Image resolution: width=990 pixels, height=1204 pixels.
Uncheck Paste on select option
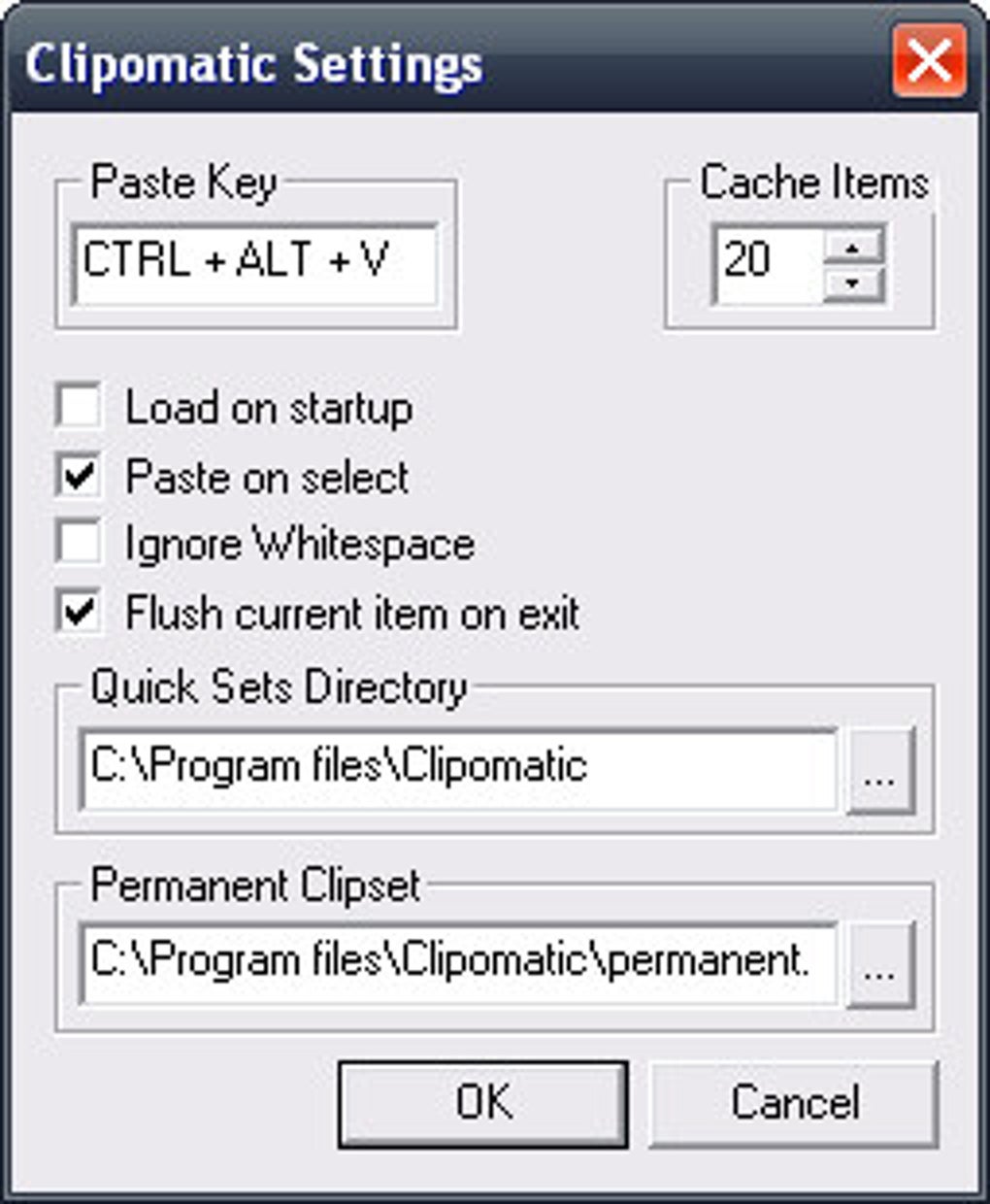click(x=79, y=477)
